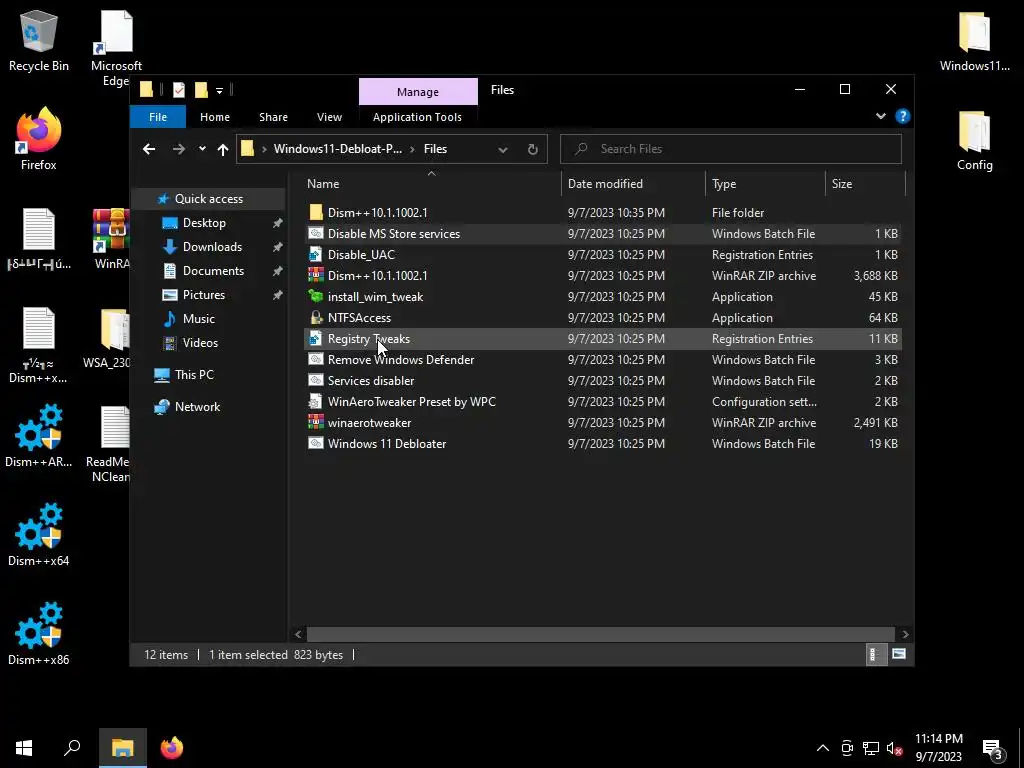Open the Dism++x86 desktop icon
This screenshot has width=1024, height=768.
click(39, 633)
